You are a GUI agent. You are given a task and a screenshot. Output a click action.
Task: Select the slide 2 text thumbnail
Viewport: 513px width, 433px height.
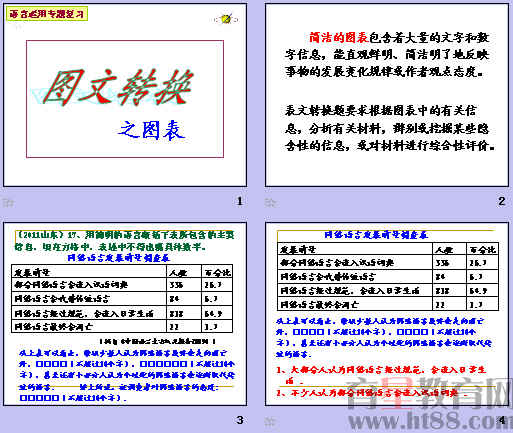click(387, 95)
